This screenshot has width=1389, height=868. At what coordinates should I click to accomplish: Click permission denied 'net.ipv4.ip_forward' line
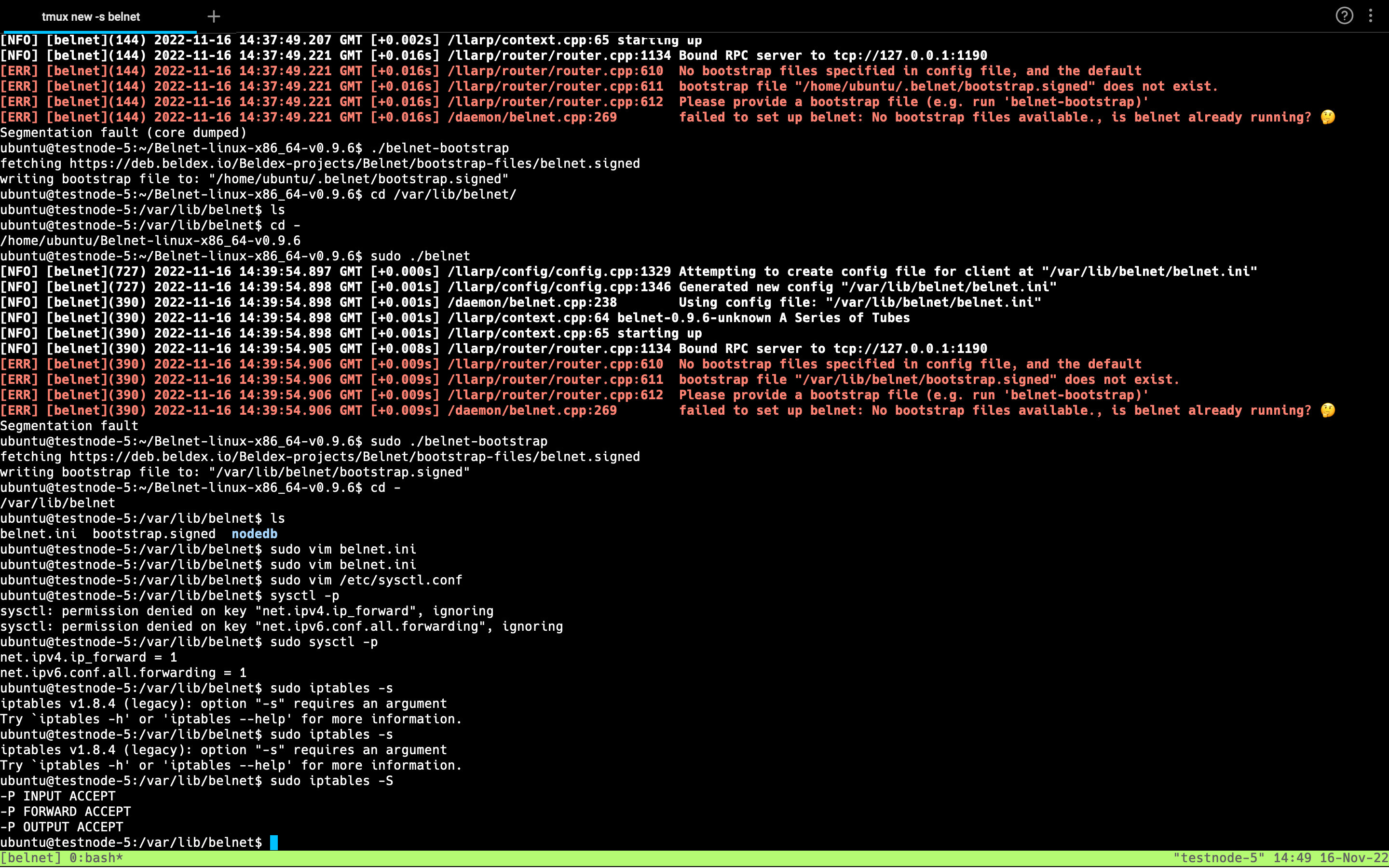(247, 611)
